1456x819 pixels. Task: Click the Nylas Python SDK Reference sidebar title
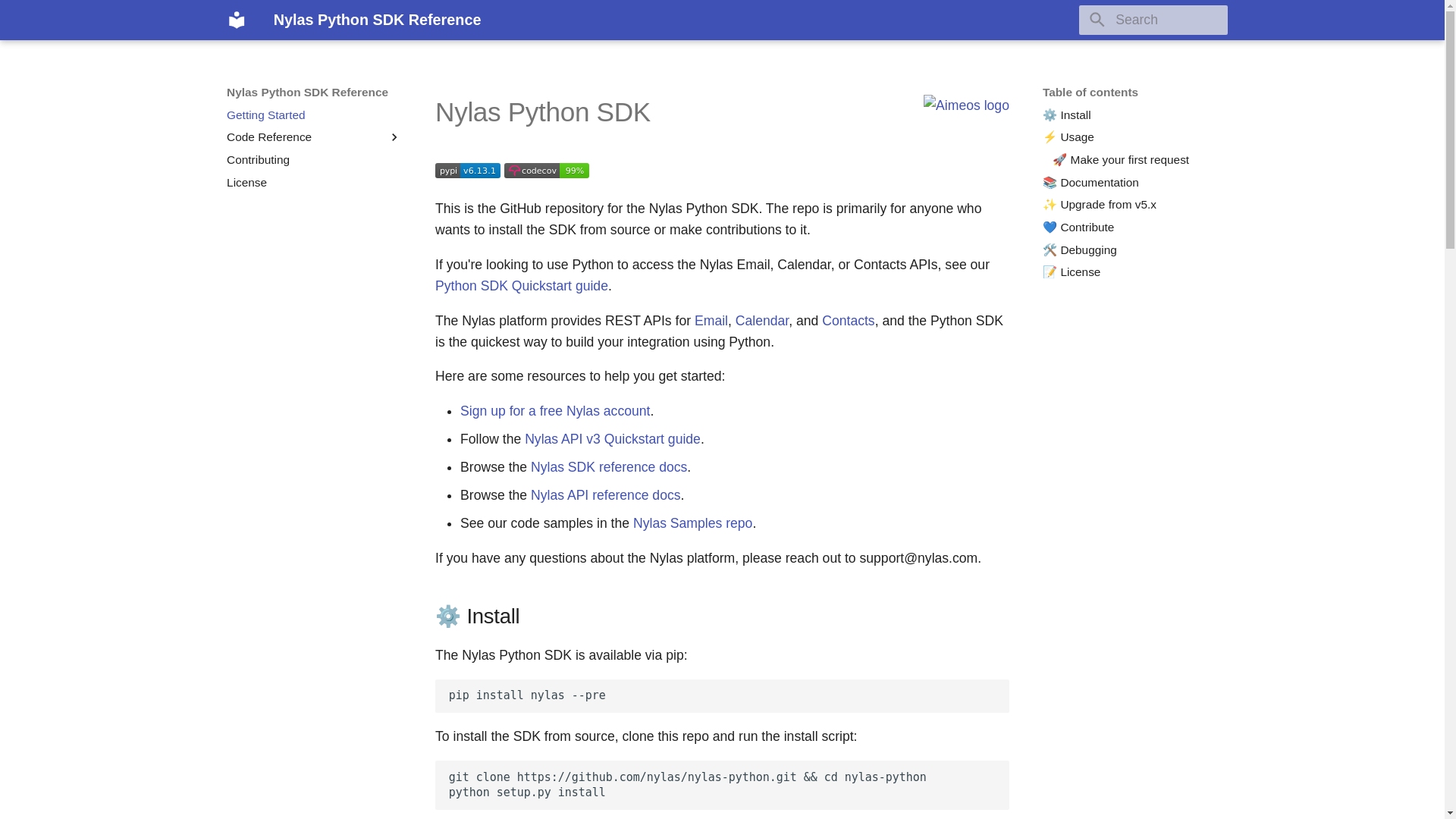(x=306, y=93)
